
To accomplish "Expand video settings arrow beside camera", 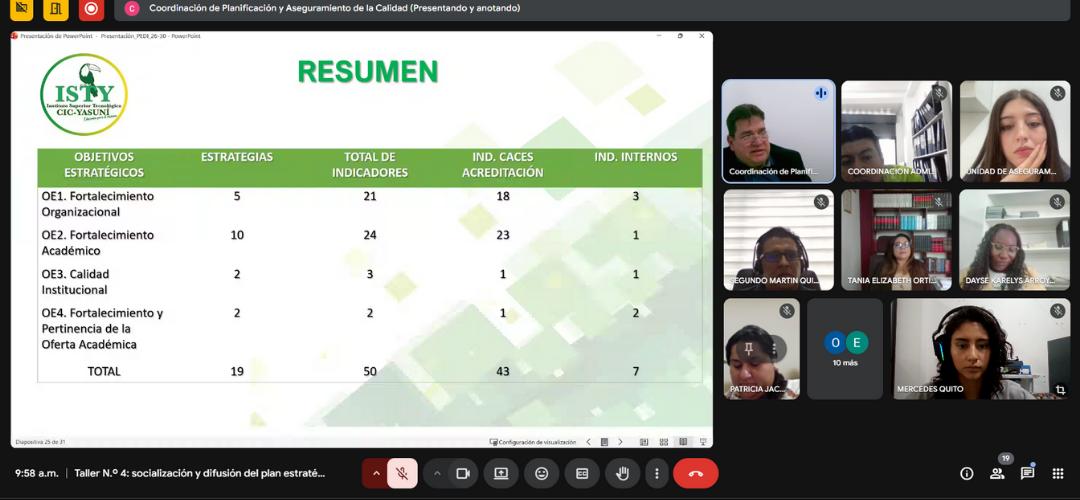I will (437, 473).
